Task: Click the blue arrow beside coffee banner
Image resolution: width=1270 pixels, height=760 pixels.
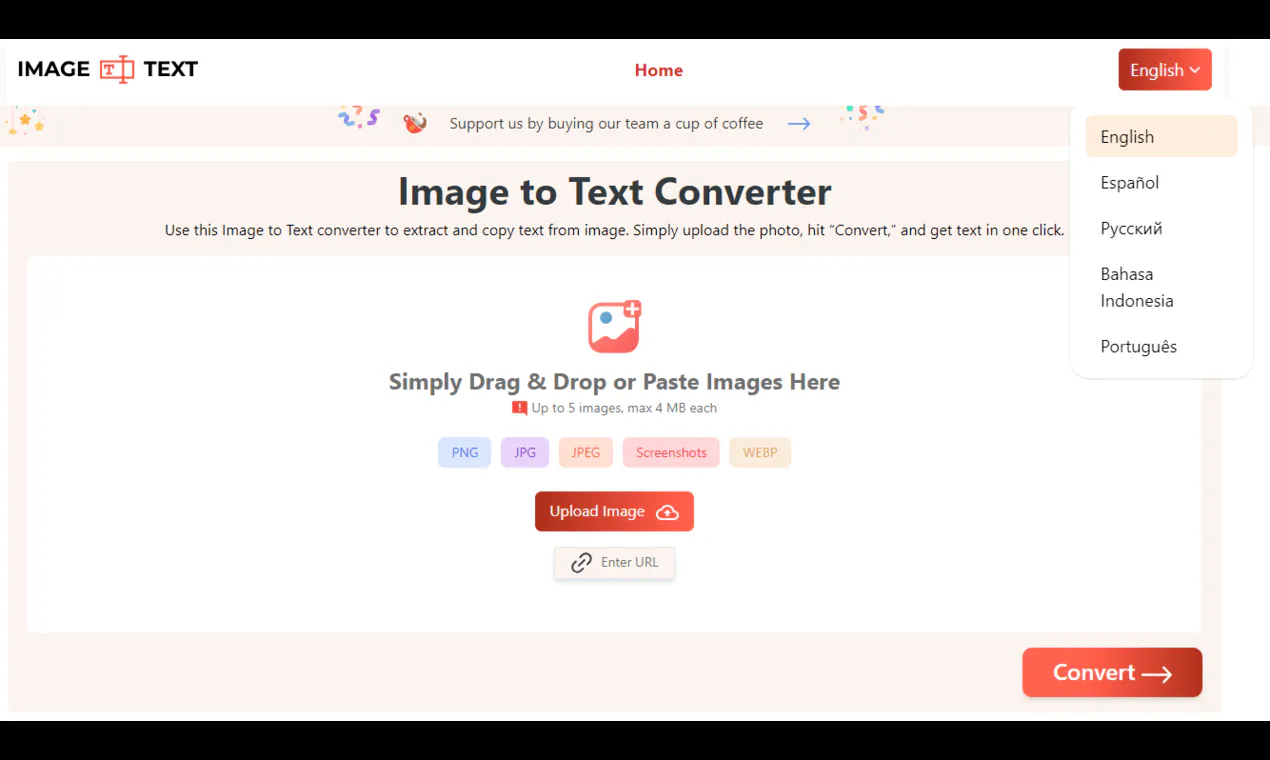Action: 798,124
